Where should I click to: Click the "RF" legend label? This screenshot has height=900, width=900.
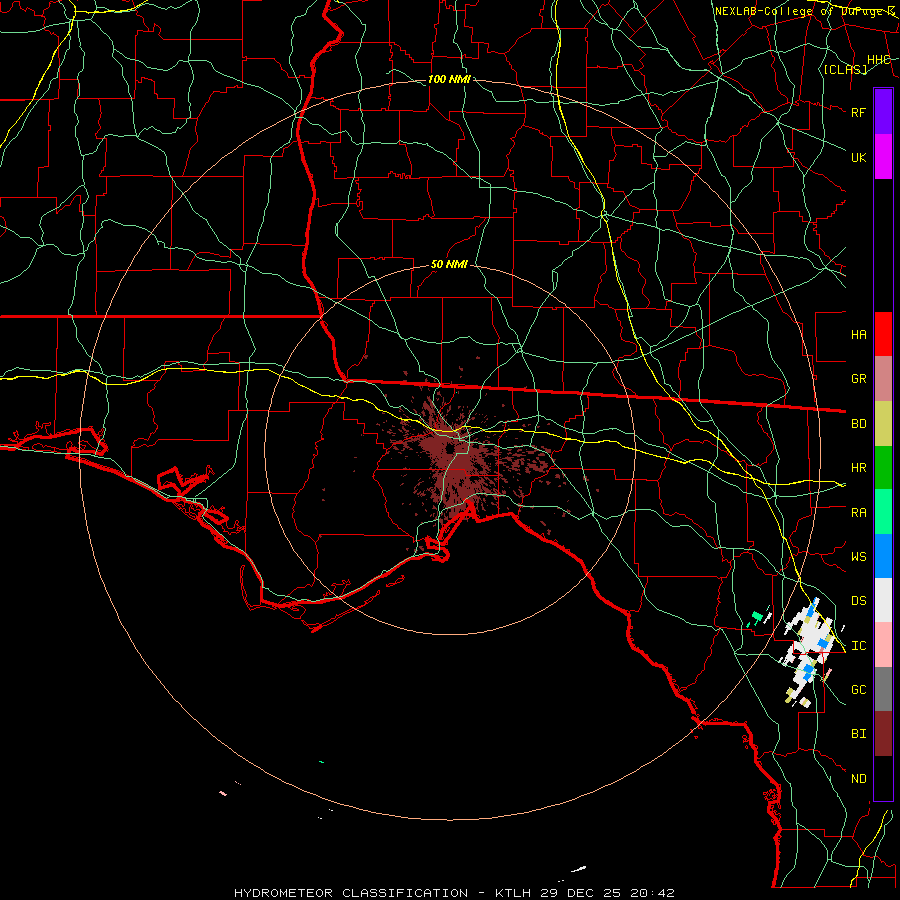[x=858, y=112]
